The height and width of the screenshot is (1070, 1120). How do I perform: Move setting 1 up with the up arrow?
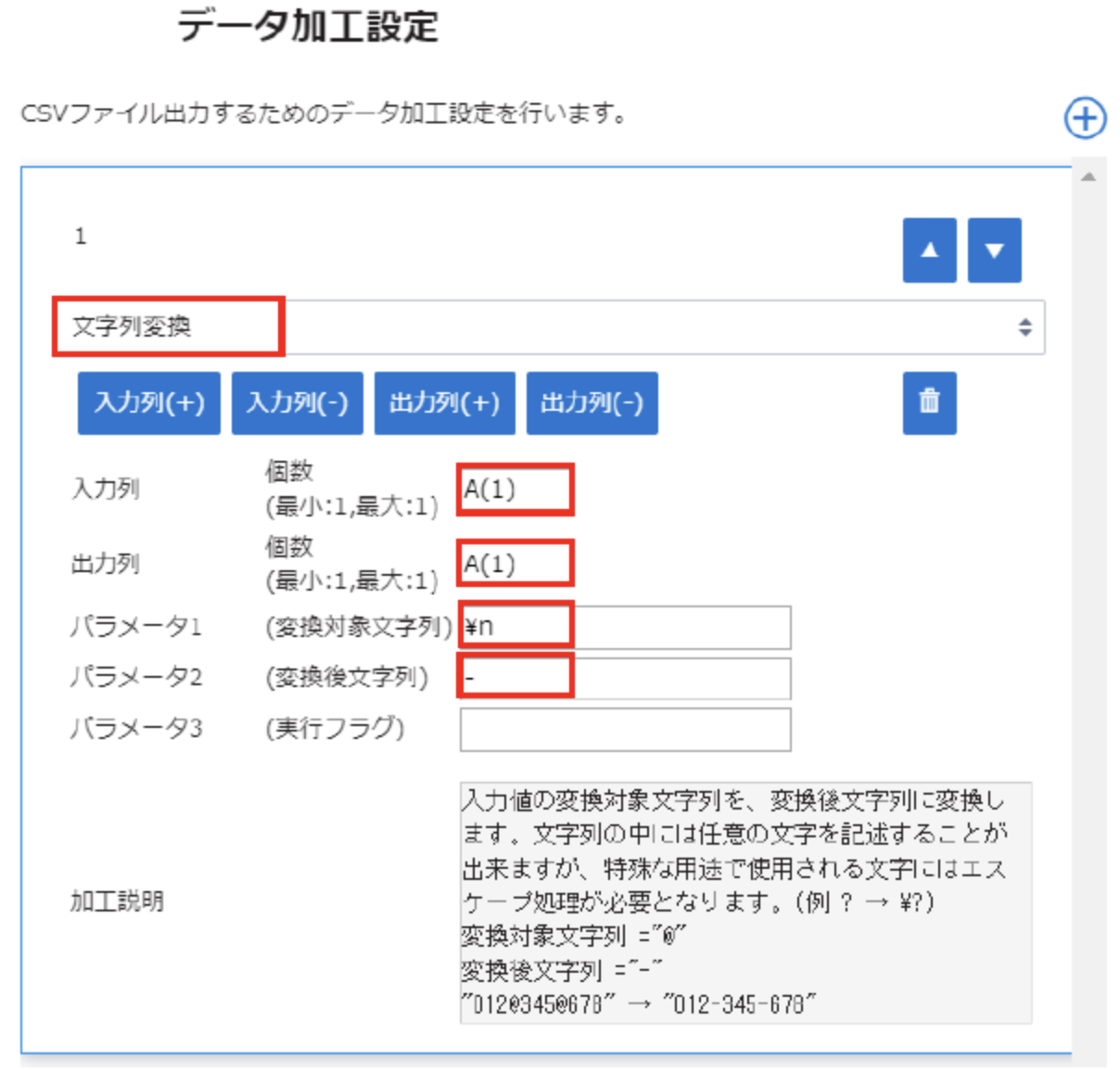929,250
